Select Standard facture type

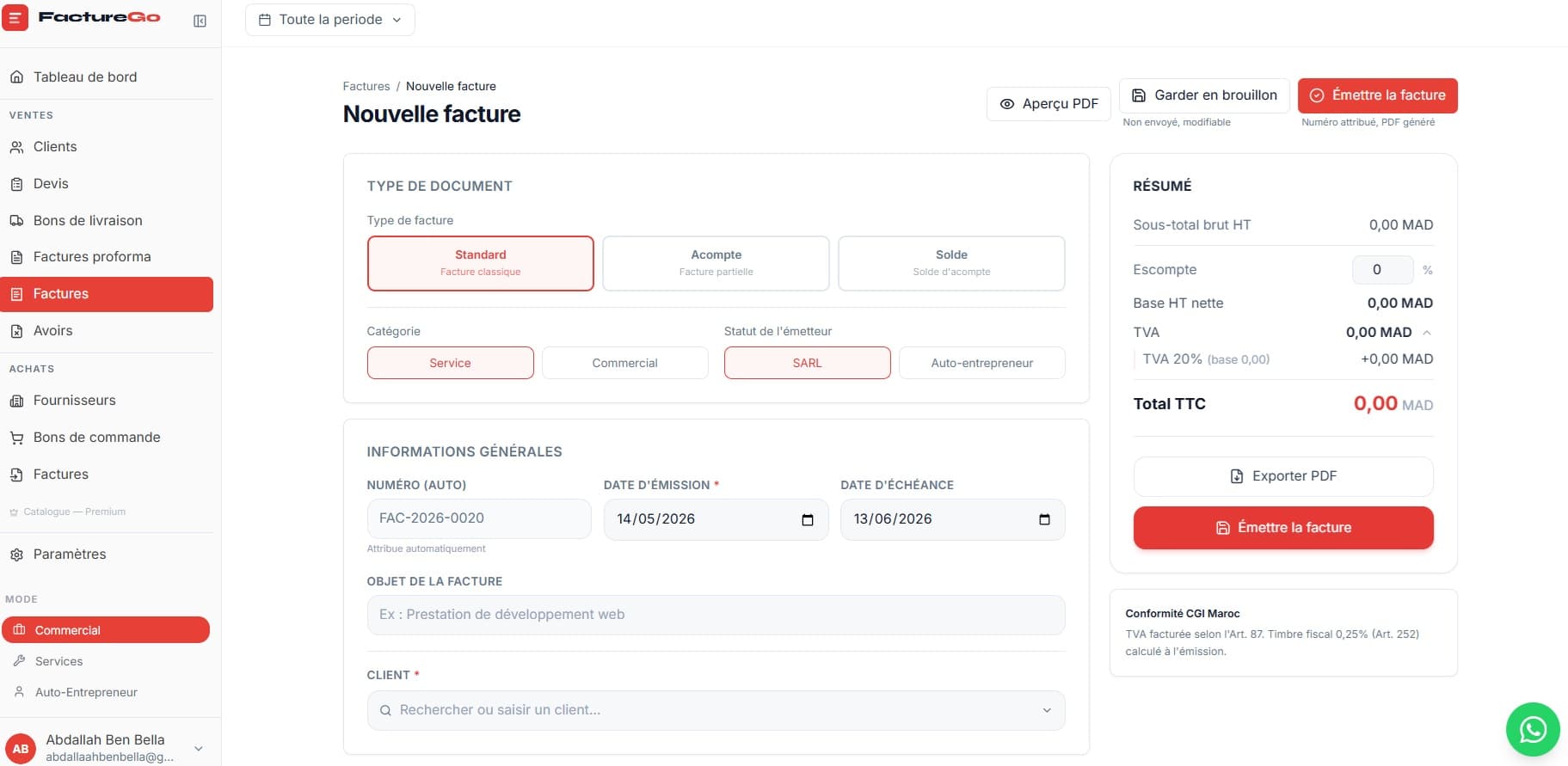click(481, 263)
